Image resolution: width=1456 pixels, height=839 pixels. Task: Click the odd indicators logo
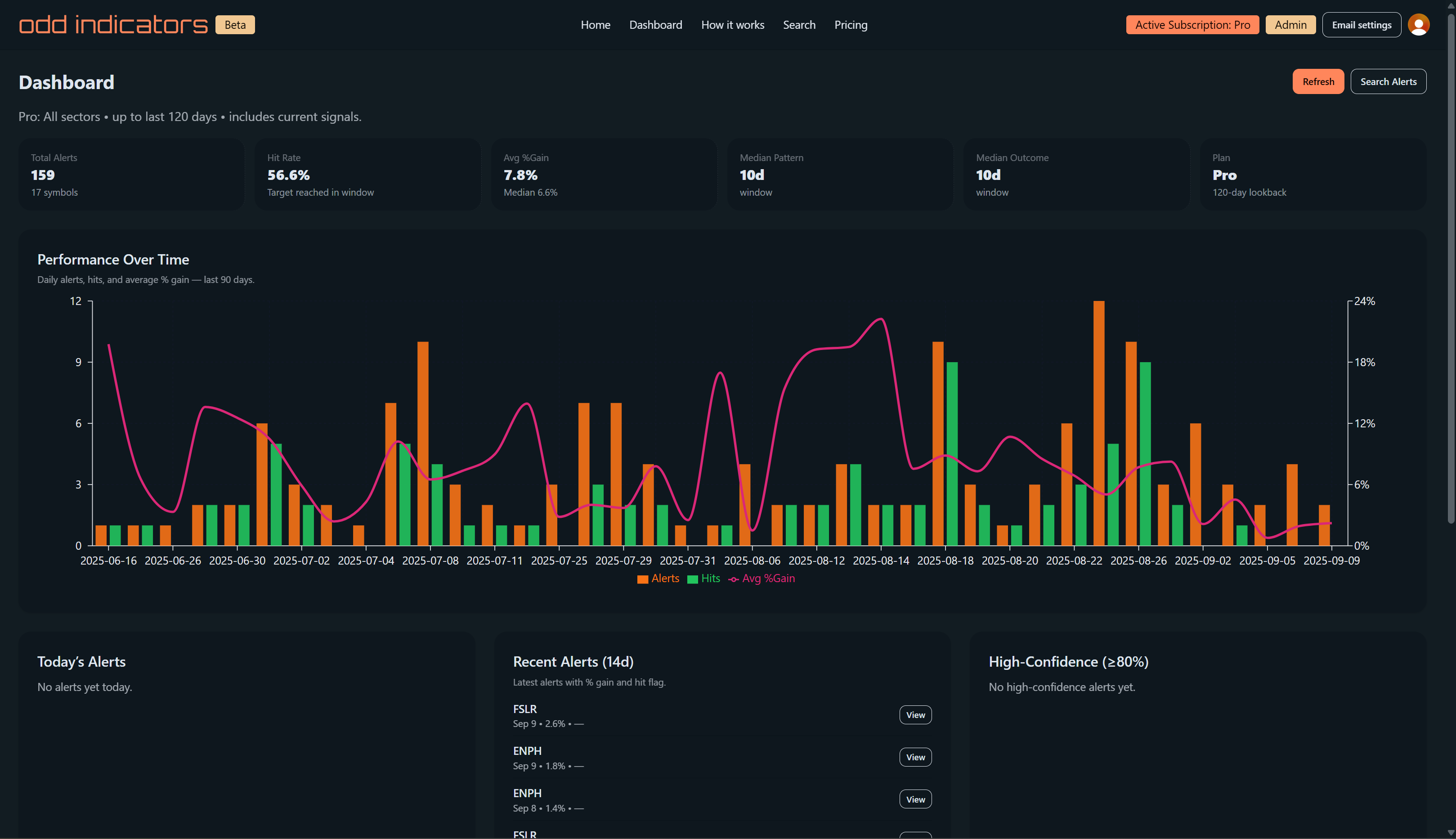tap(113, 25)
